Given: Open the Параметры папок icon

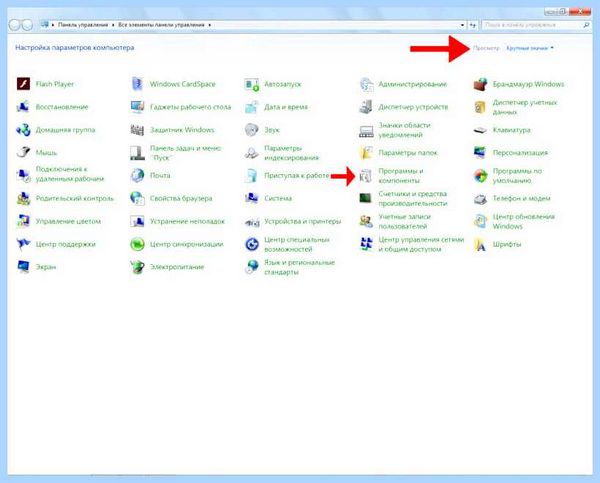Looking at the screenshot, I should (x=366, y=152).
